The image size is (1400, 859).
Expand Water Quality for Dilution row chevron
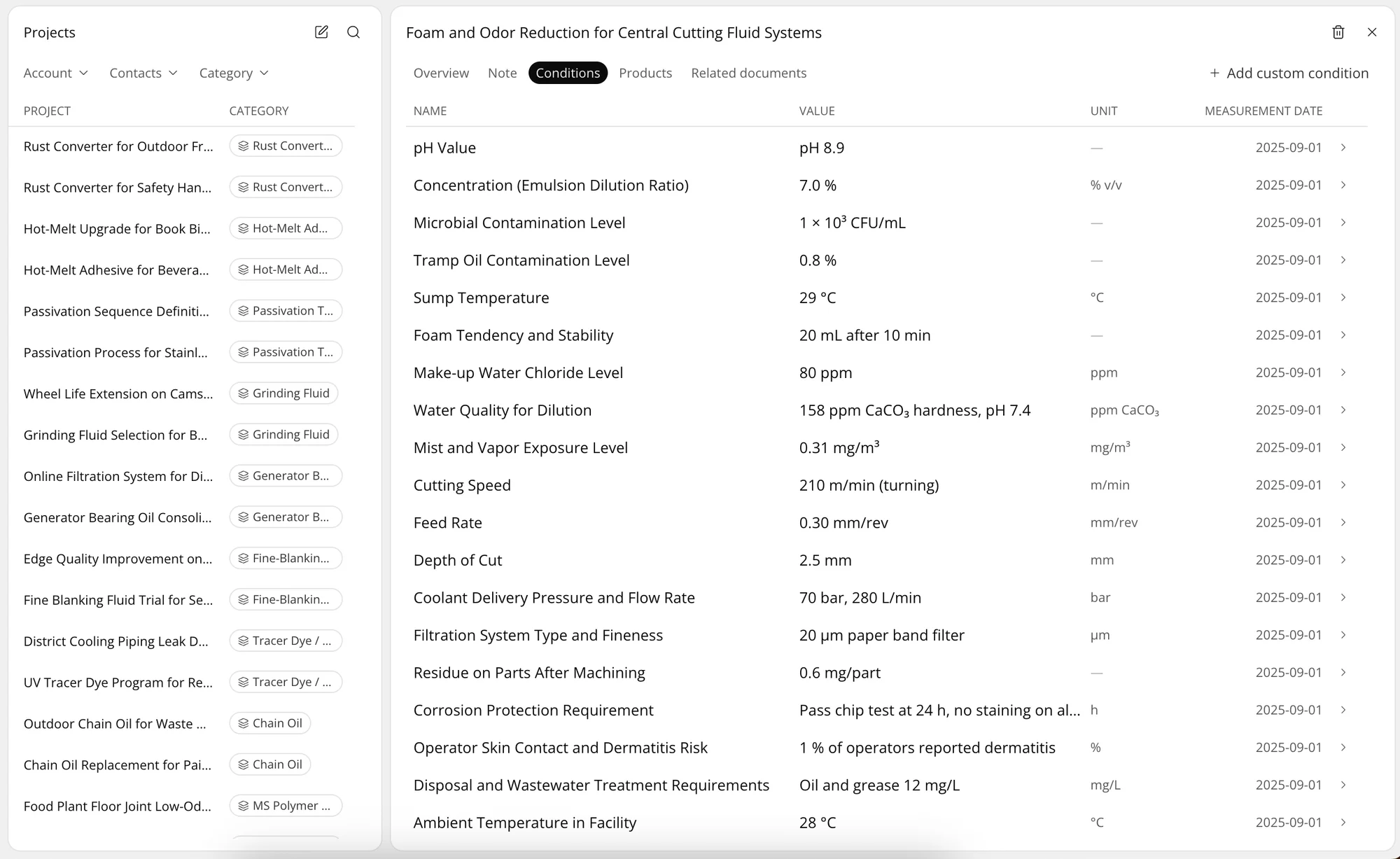[x=1343, y=410]
